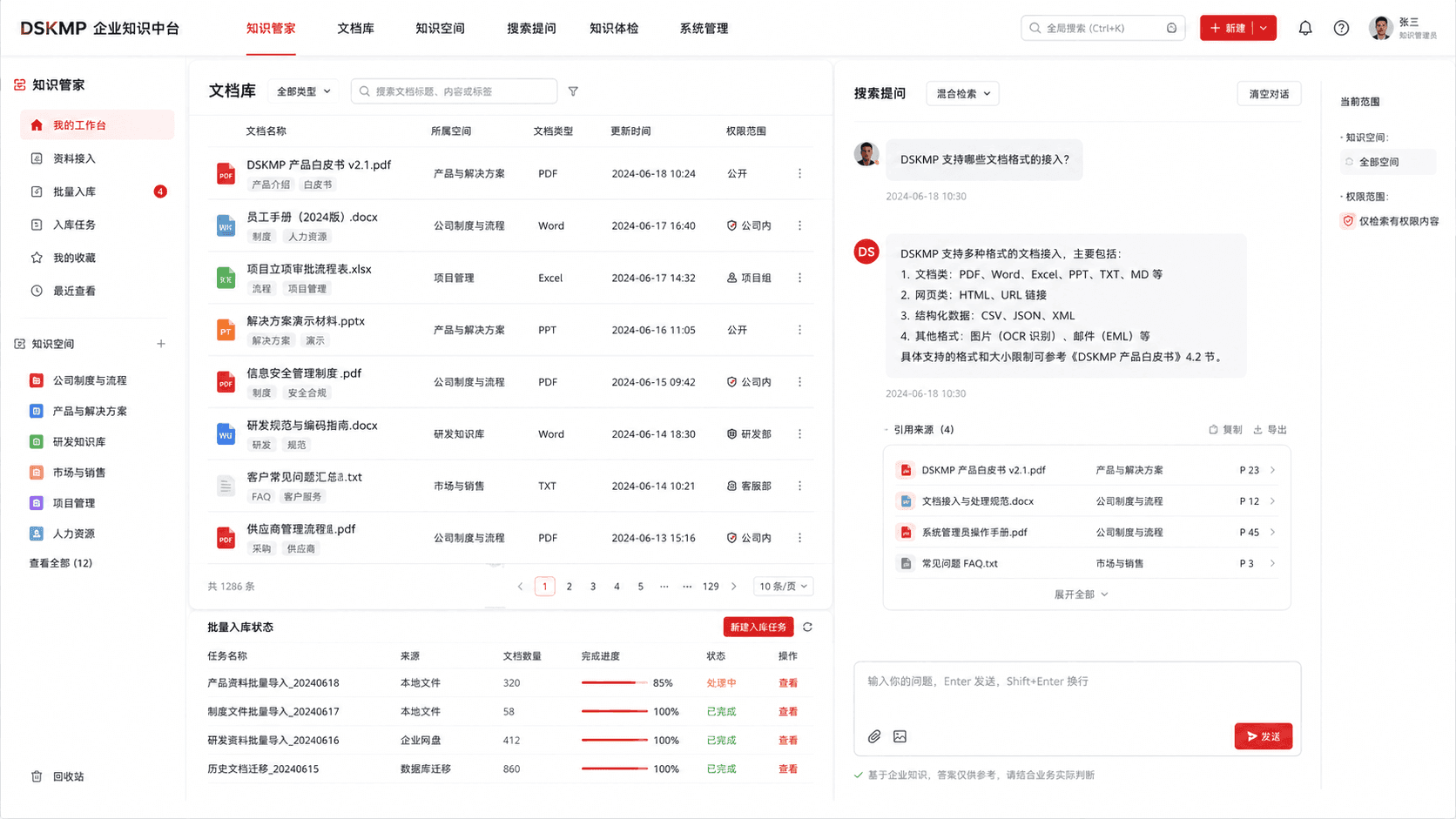Expand all sources with 展开全部
Screen dimensions: 1456x819
(1081, 594)
